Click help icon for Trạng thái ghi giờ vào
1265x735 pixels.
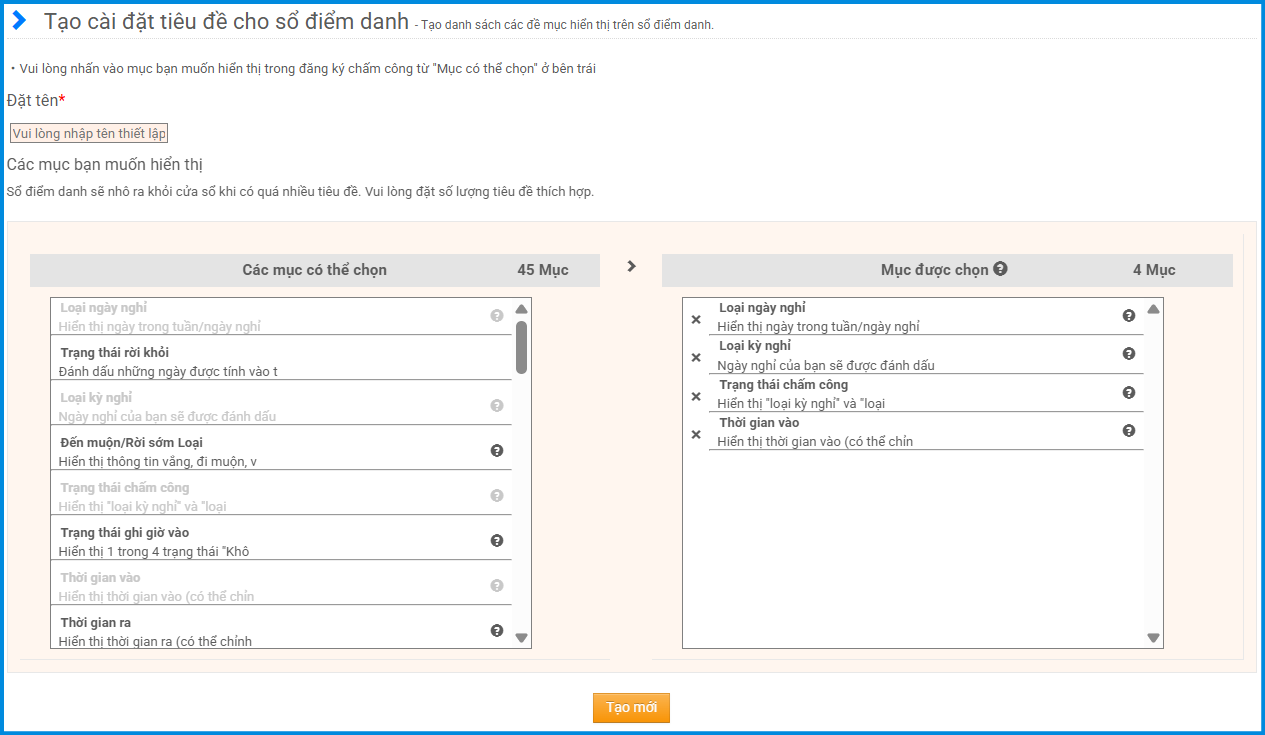[497, 541]
